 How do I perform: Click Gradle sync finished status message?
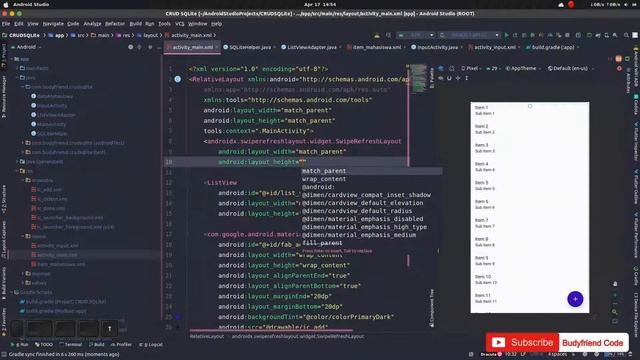pos(64,355)
